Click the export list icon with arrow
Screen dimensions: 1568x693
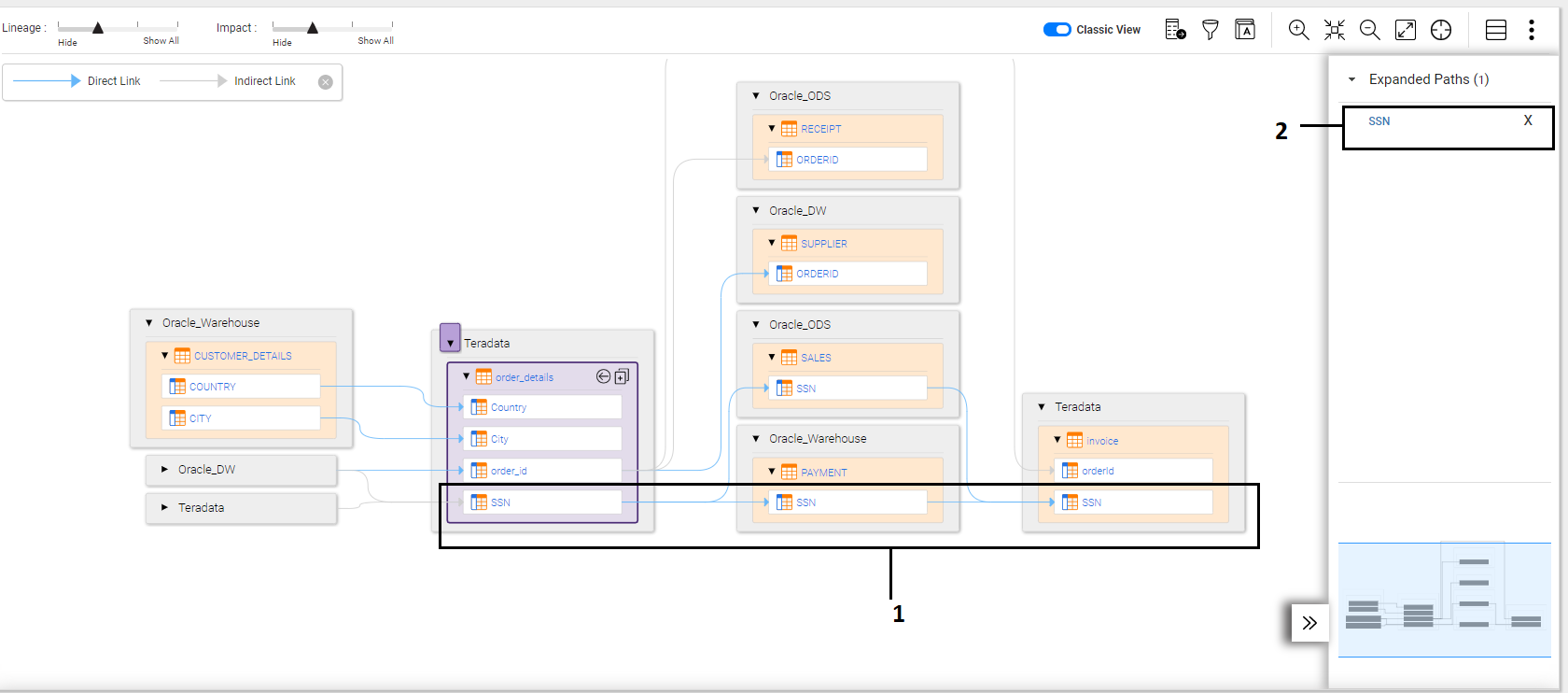point(1175,30)
